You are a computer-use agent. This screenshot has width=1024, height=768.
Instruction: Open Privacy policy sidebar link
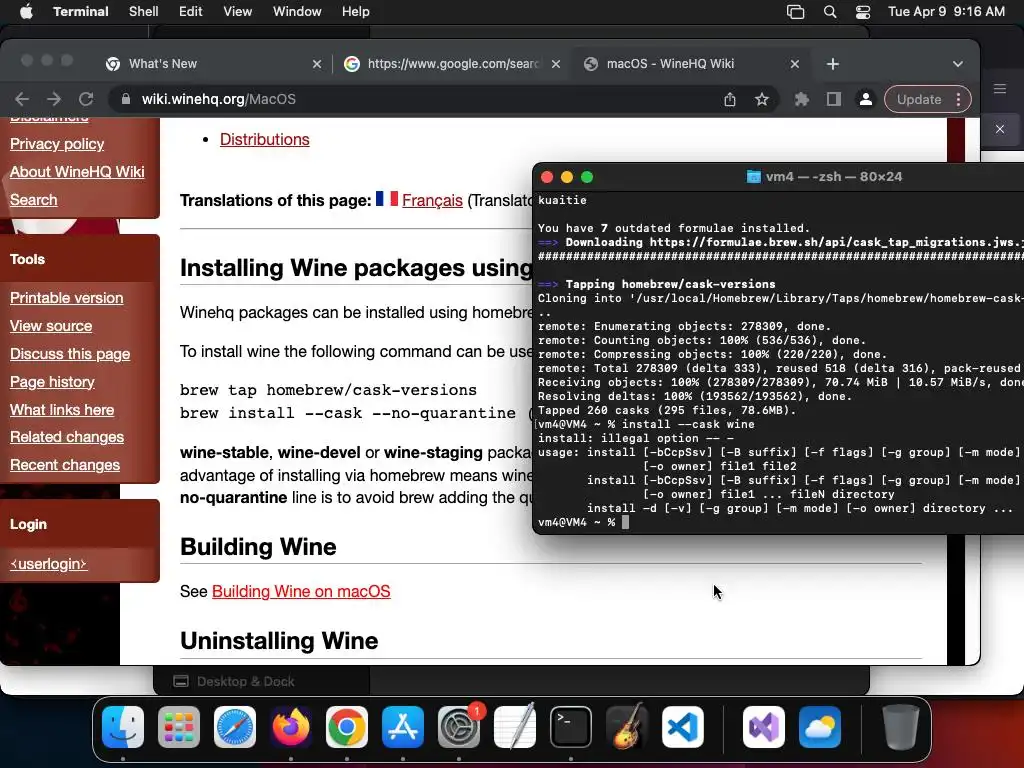pos(57,144)
